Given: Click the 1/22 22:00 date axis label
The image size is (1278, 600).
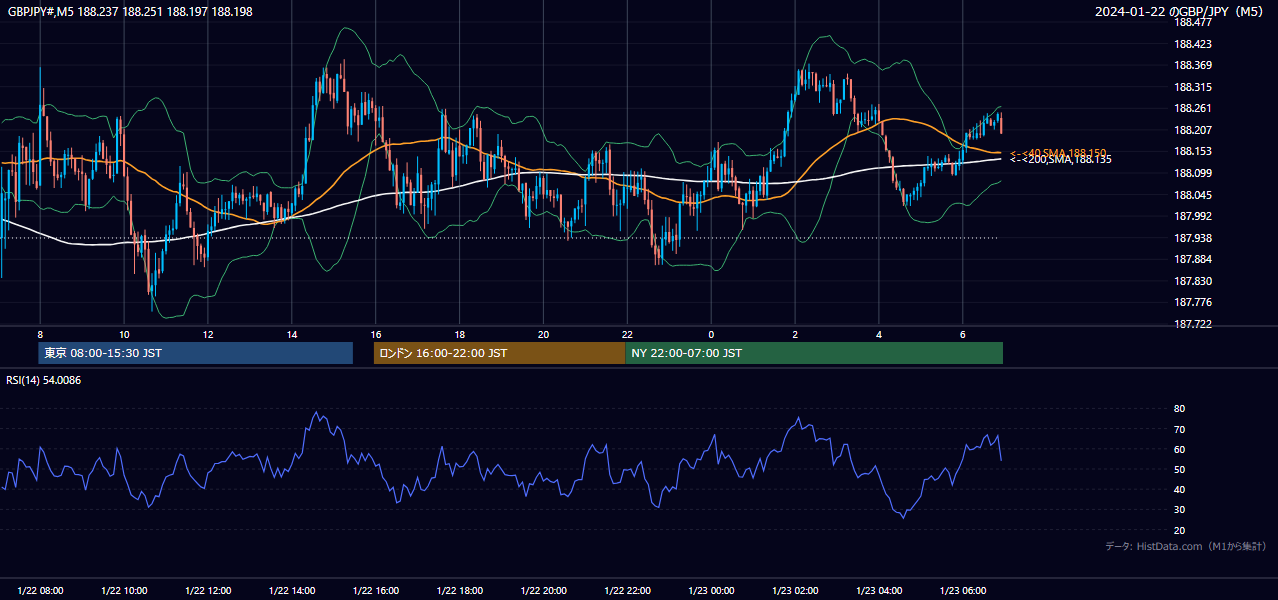Looking at the screenshot, I should coord(628,591).
